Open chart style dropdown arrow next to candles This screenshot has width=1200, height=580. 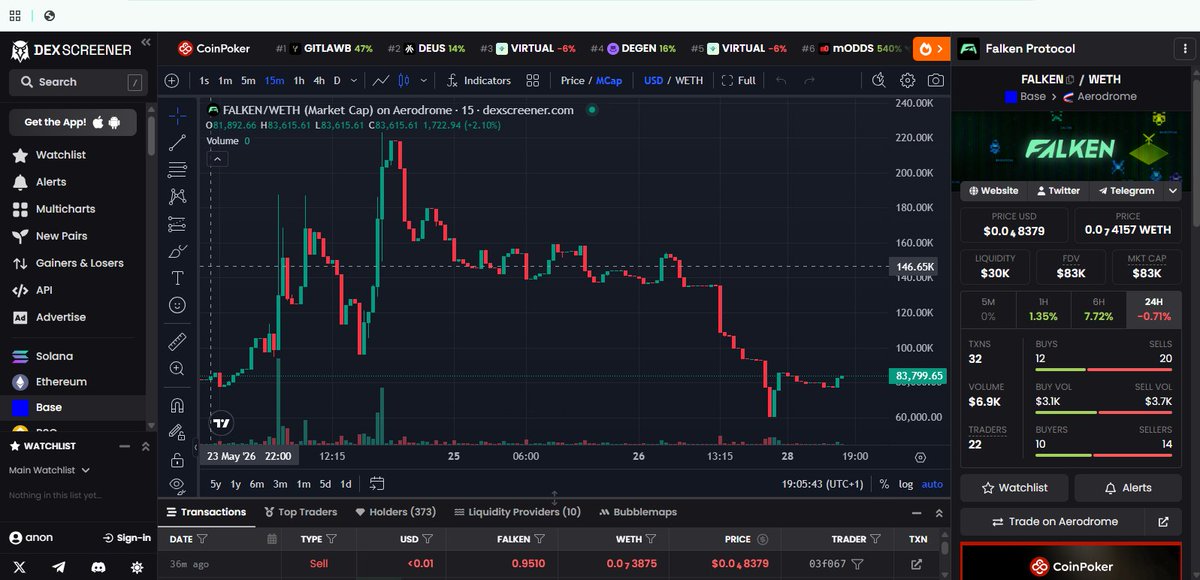pos(424,80)
